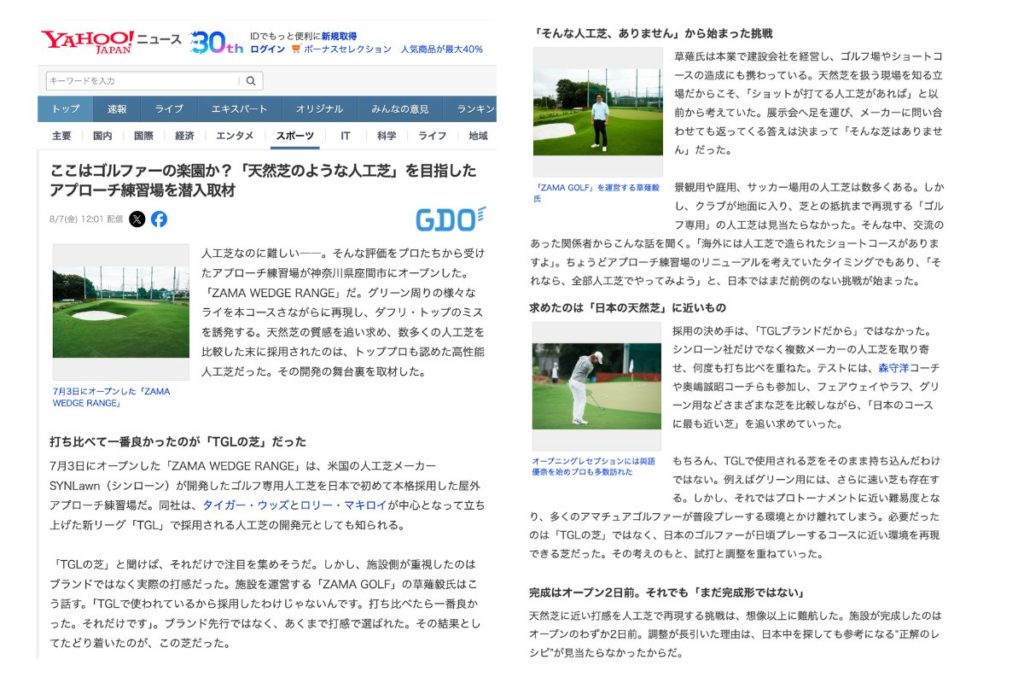
Task: Open the エンタメ category
Action: pyautogui.click(x=235, y=136)
